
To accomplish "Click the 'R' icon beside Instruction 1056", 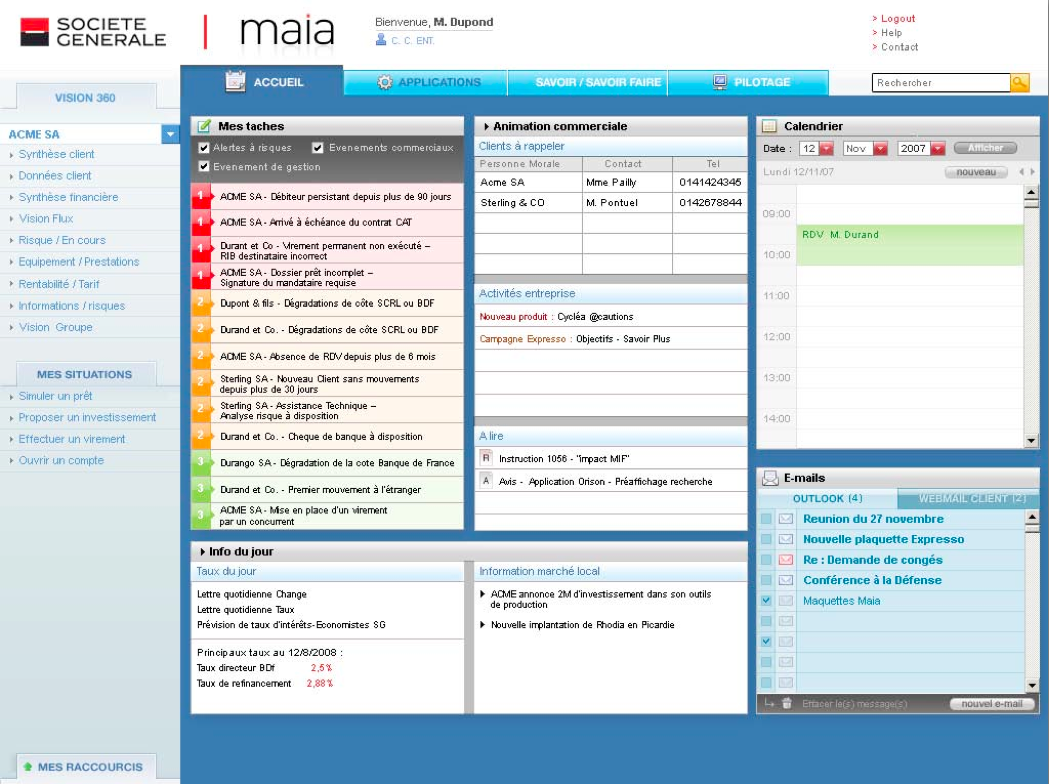I will [486, 459].
